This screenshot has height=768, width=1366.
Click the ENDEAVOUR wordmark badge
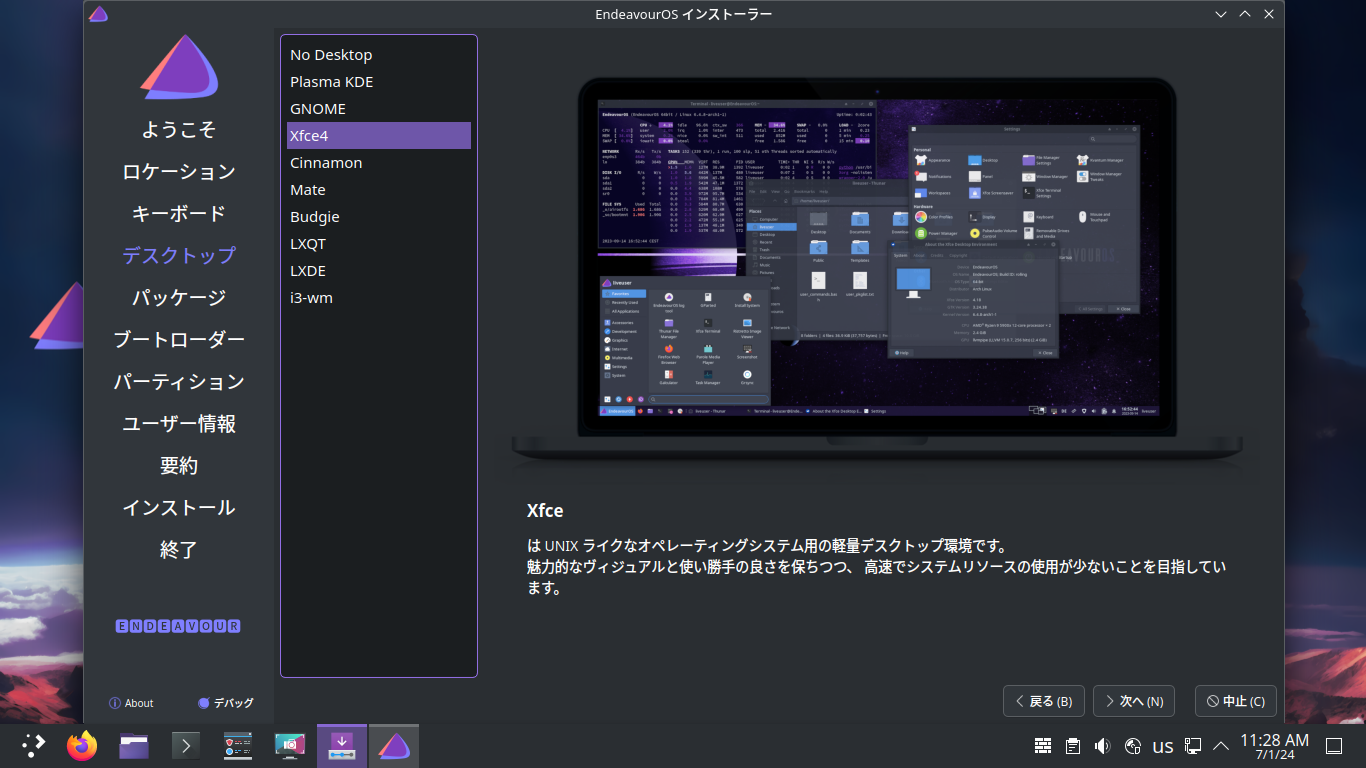178,626
